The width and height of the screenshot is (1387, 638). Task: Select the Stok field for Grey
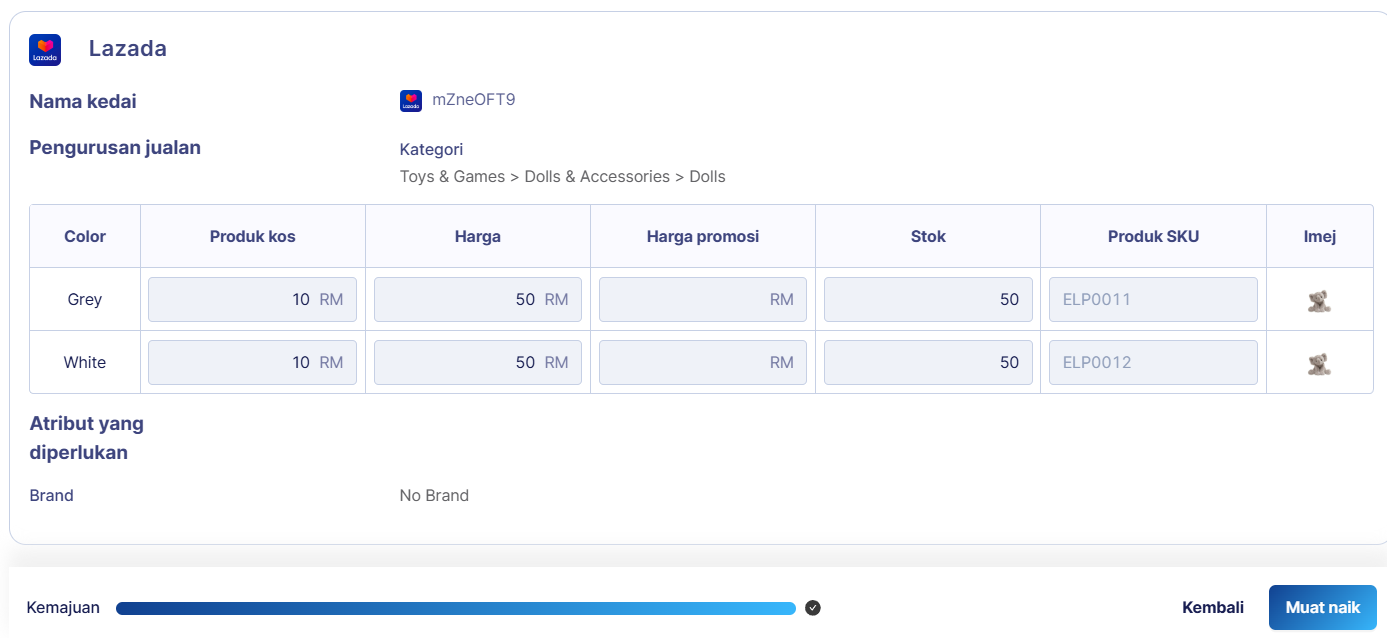927,300
